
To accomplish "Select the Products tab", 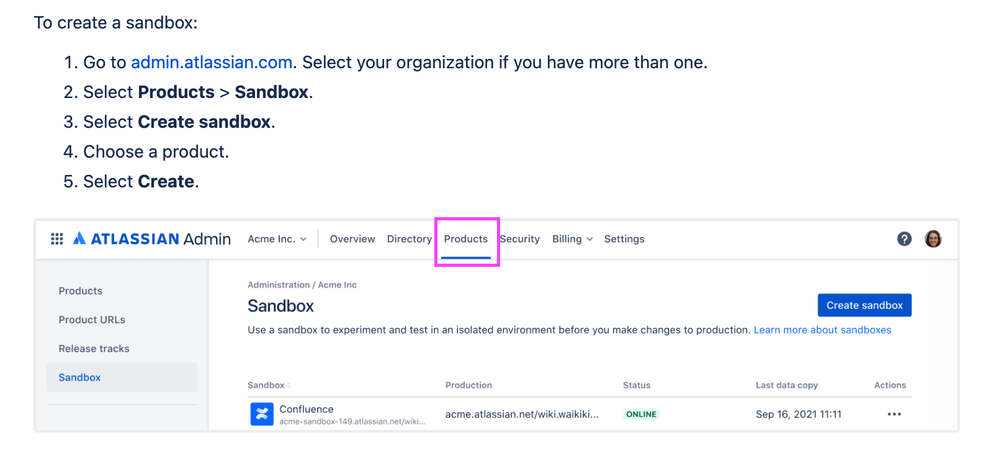I will click(x=466, y=239).
